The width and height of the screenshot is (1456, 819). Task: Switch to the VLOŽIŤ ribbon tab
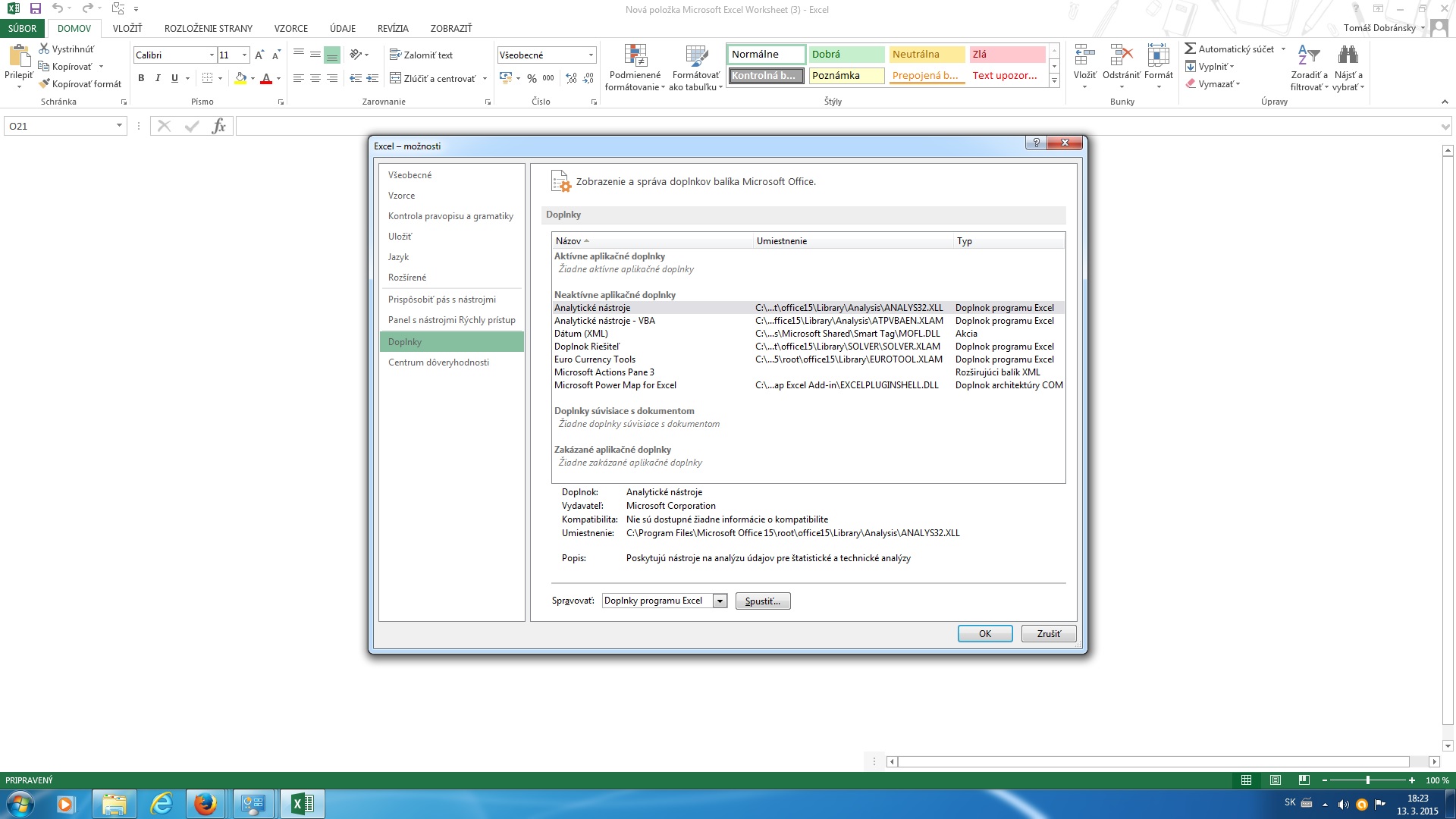coord(127,28)
